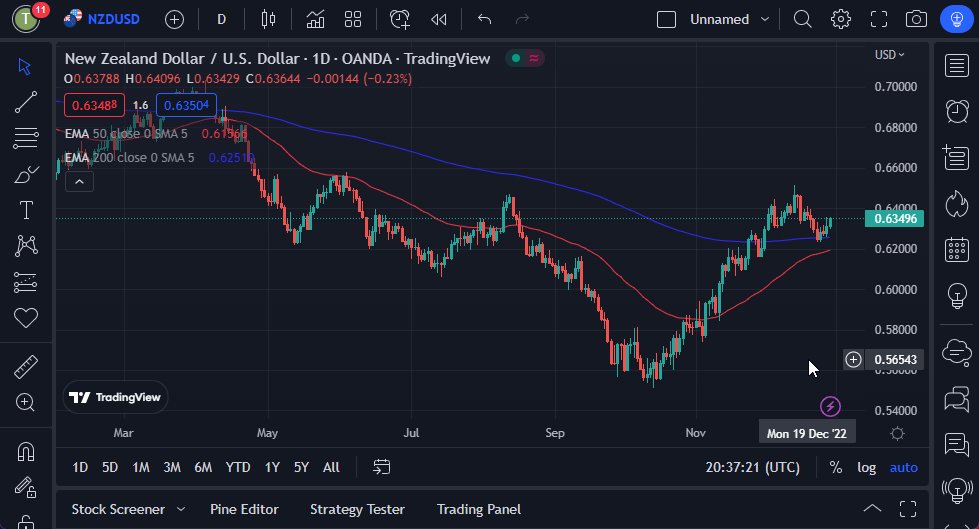Open the indicators menu in top toolbar
Screen dimensions: 979x529
pyautogui.click(x=315, y=19)
